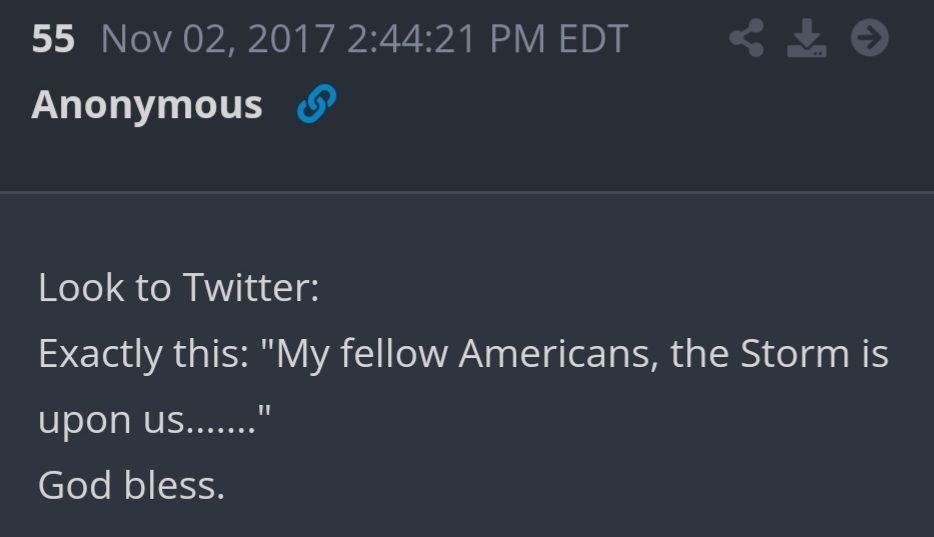Click the closing line "God bless."

coord(132,485)
